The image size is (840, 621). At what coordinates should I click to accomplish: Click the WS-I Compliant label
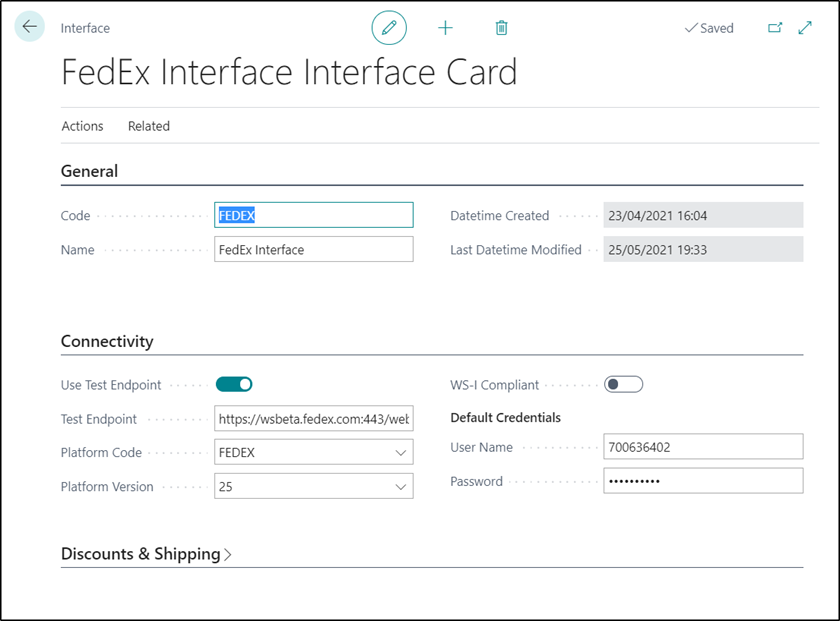tap(494, 385)
